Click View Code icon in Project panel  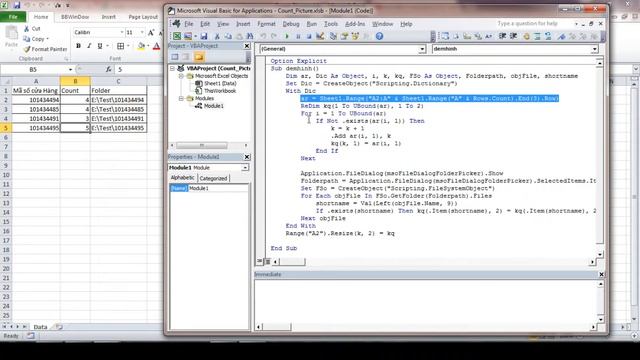(175, 57)
